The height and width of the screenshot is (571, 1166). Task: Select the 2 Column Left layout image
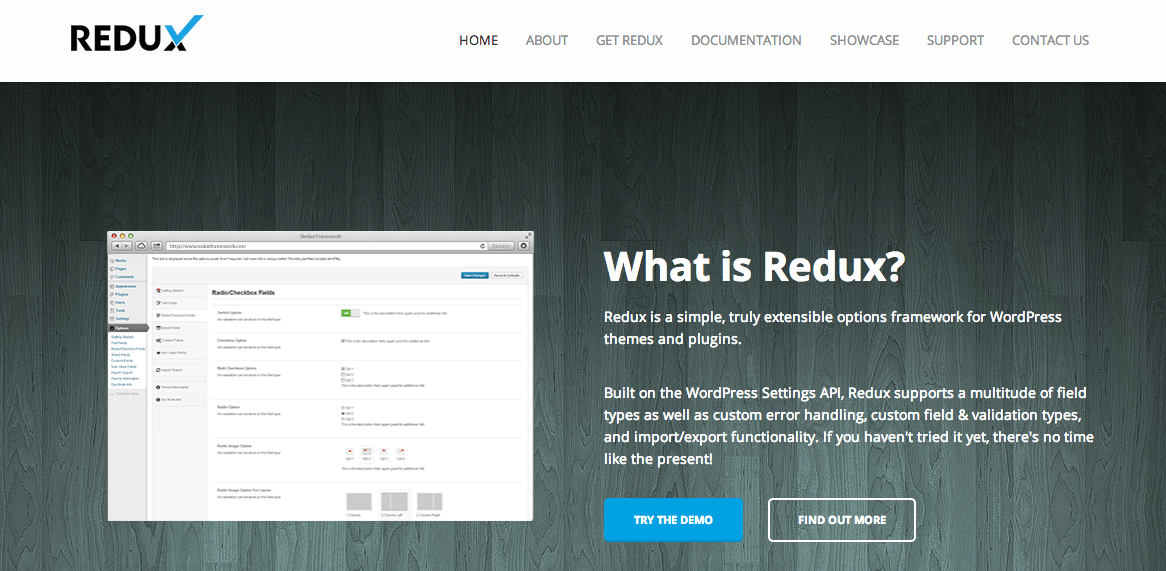(x=394, y=502)
